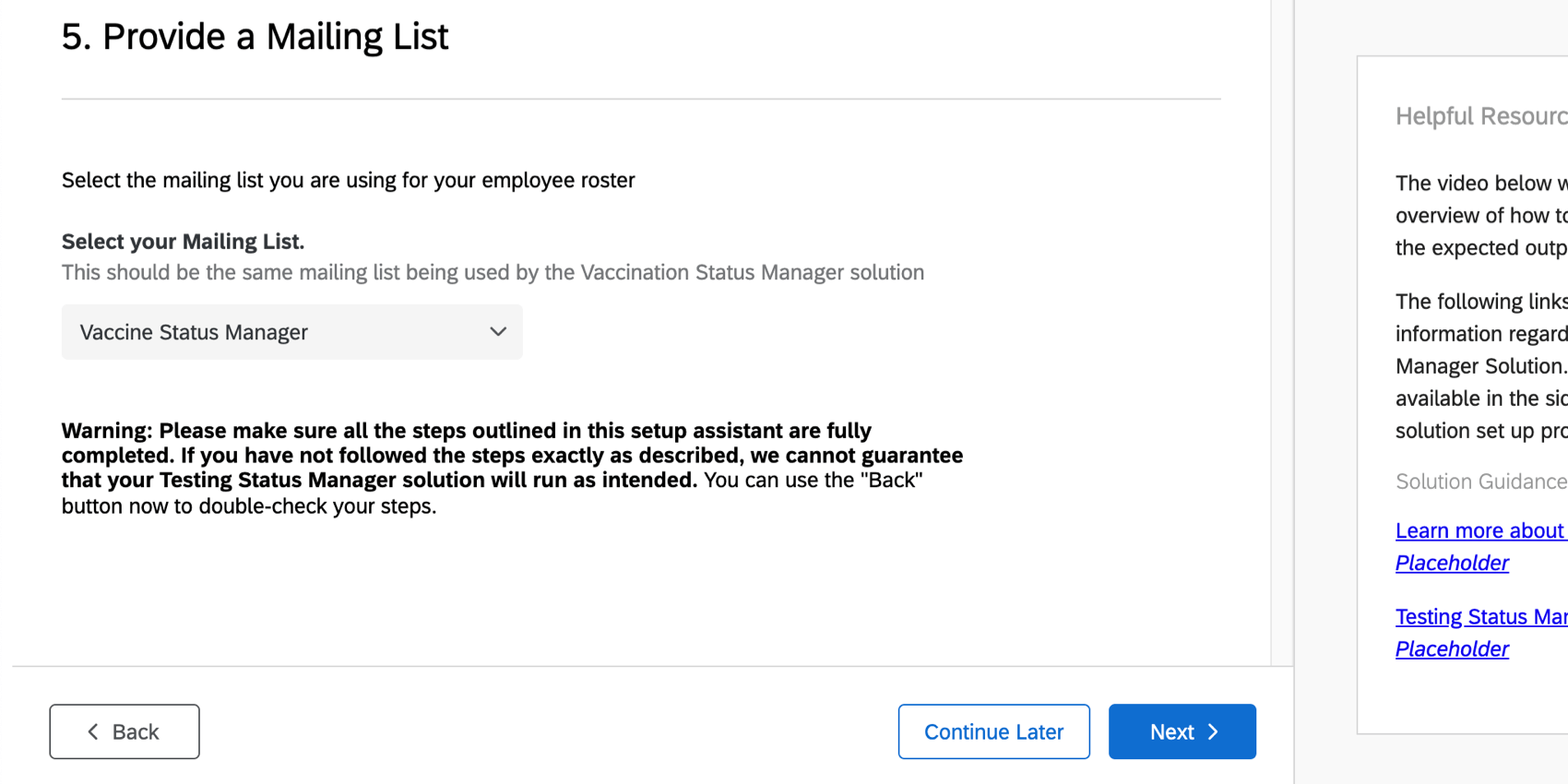Click the Provide a Mailing List heading

255,36
